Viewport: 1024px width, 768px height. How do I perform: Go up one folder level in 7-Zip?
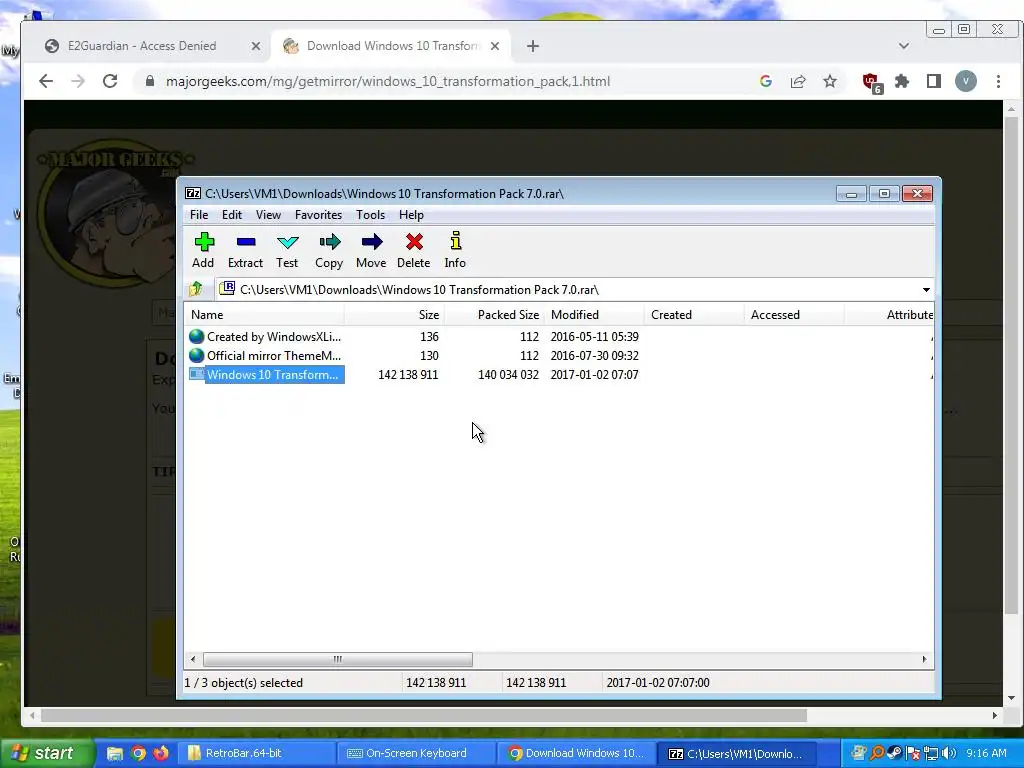click(196, 289)
